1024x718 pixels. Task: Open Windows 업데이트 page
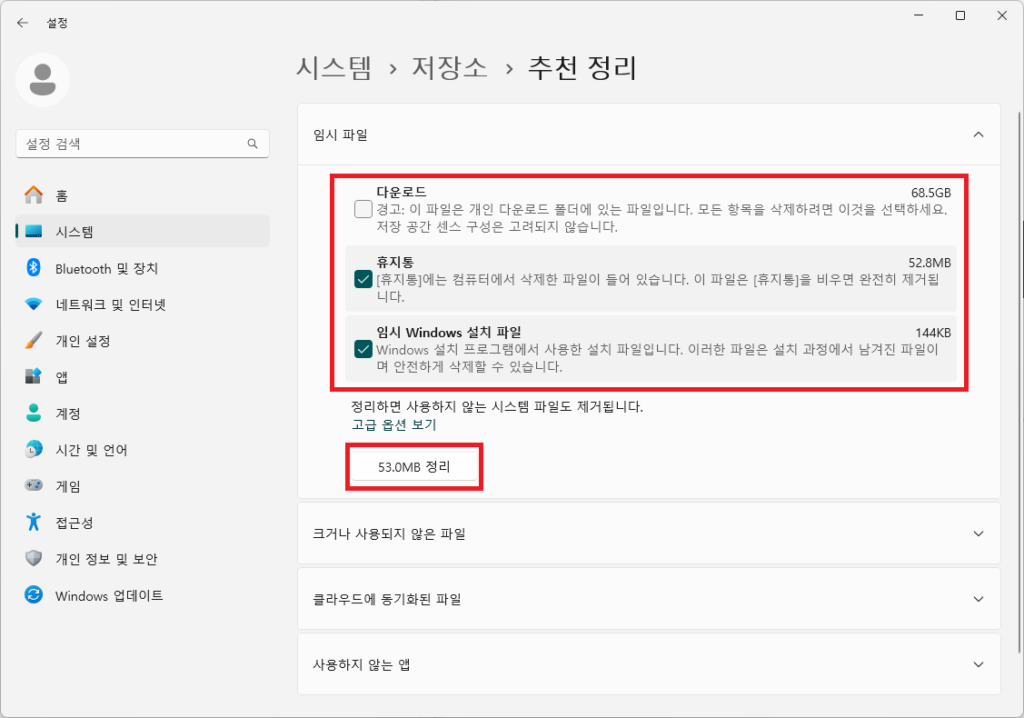click(x=142, y=595)
